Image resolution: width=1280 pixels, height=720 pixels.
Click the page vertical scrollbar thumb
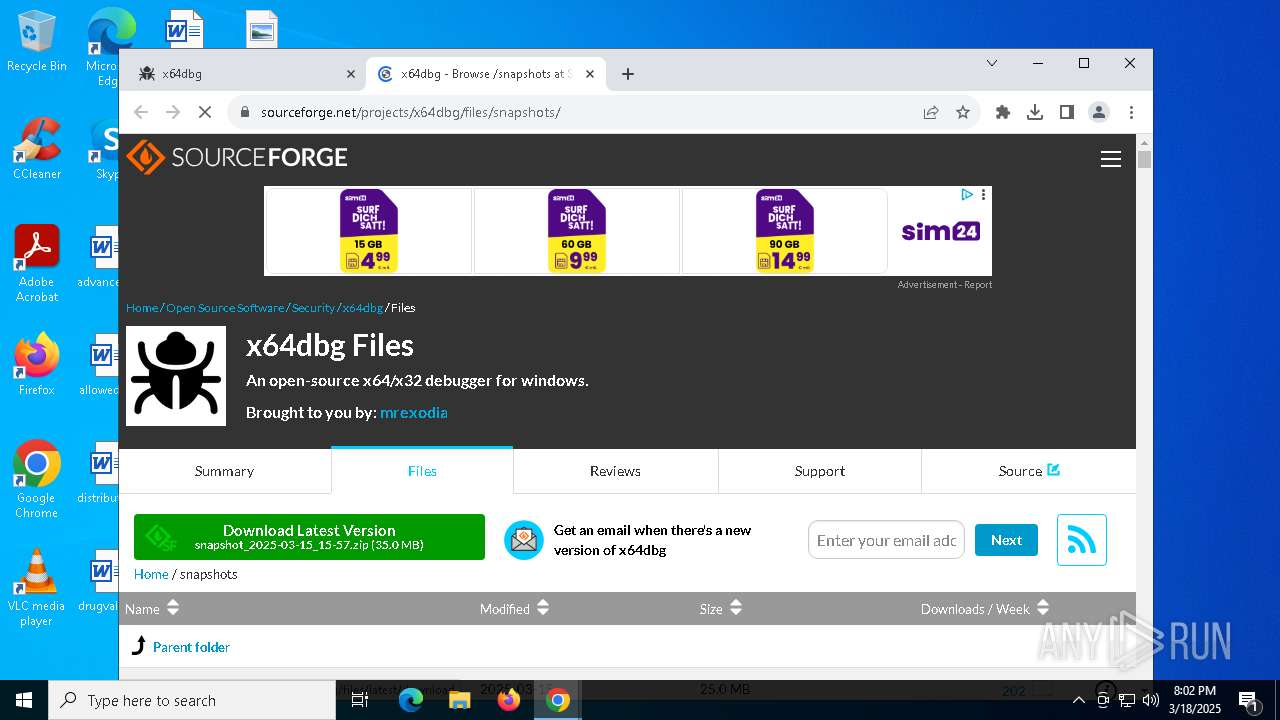(x=1144, y=159)
